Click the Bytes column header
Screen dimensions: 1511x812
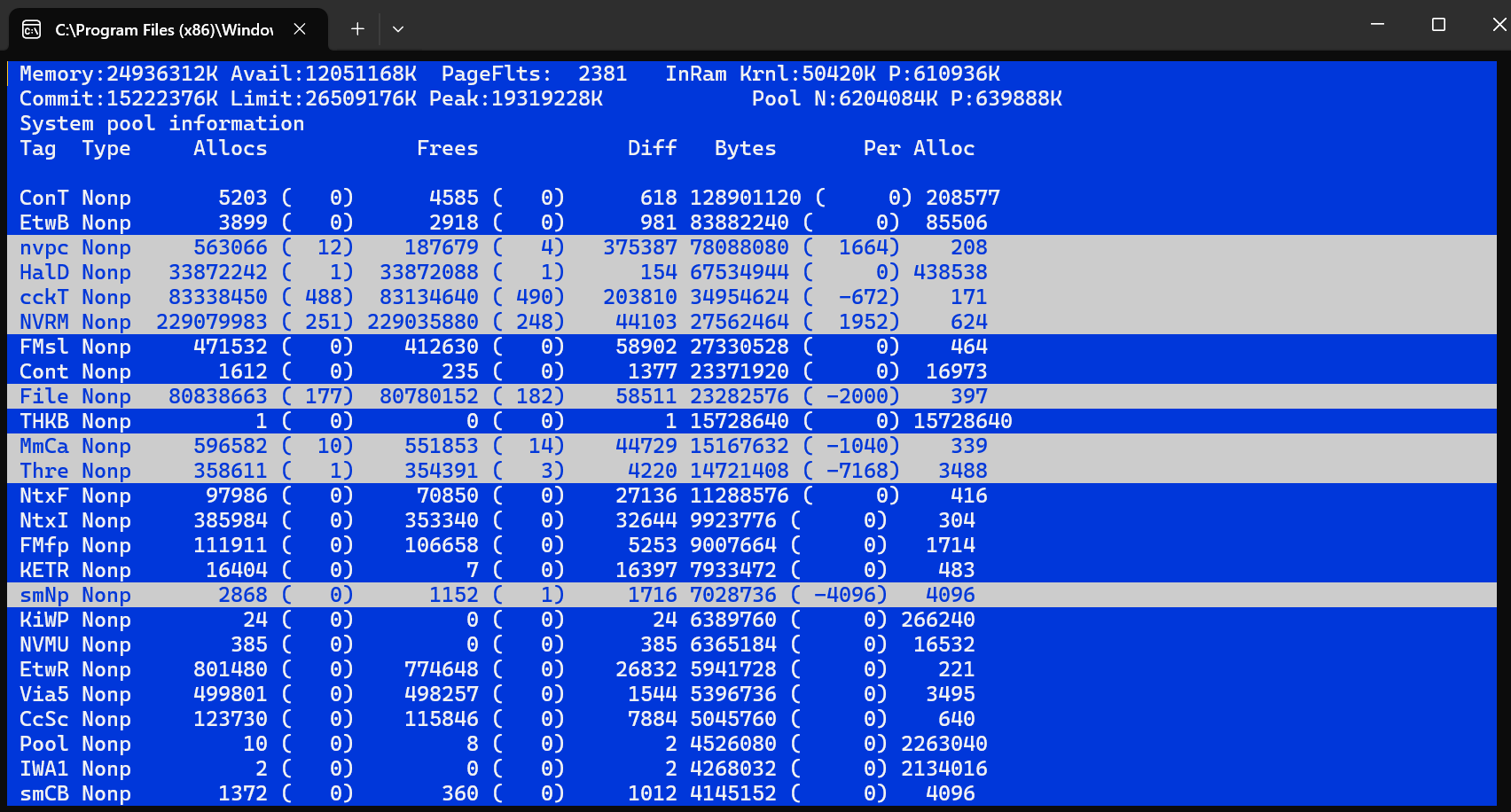coord(746,148)
